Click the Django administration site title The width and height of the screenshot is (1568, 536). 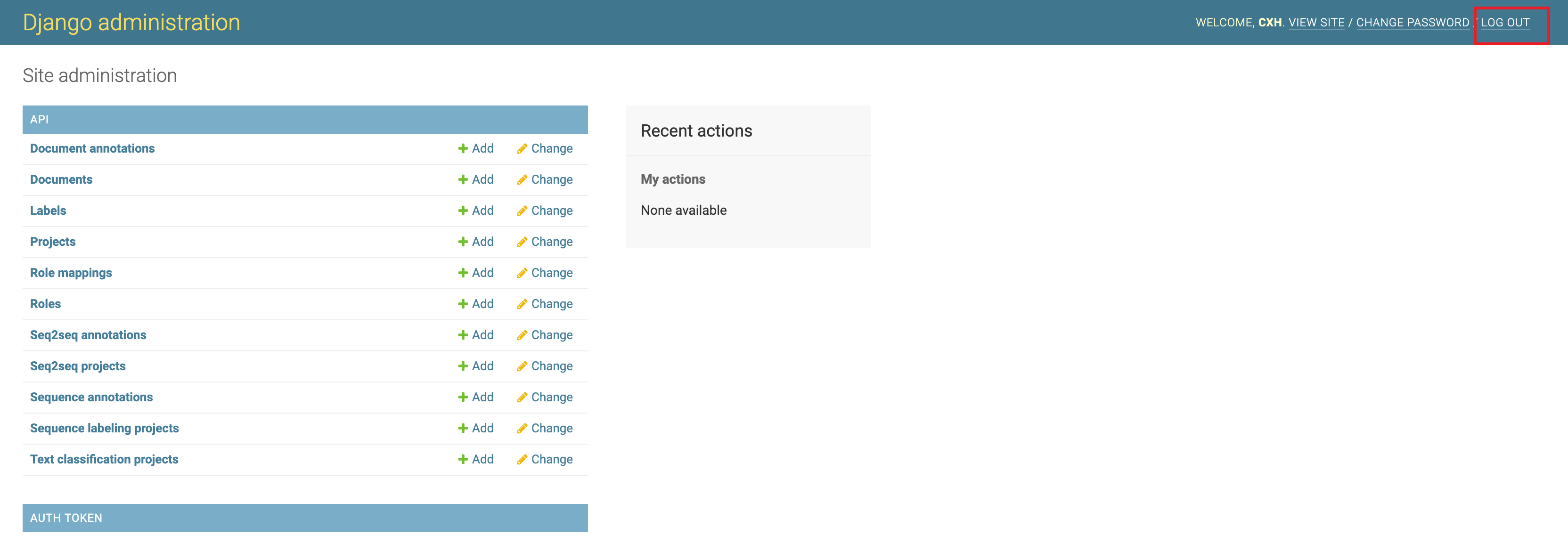(x=131, y=23)
